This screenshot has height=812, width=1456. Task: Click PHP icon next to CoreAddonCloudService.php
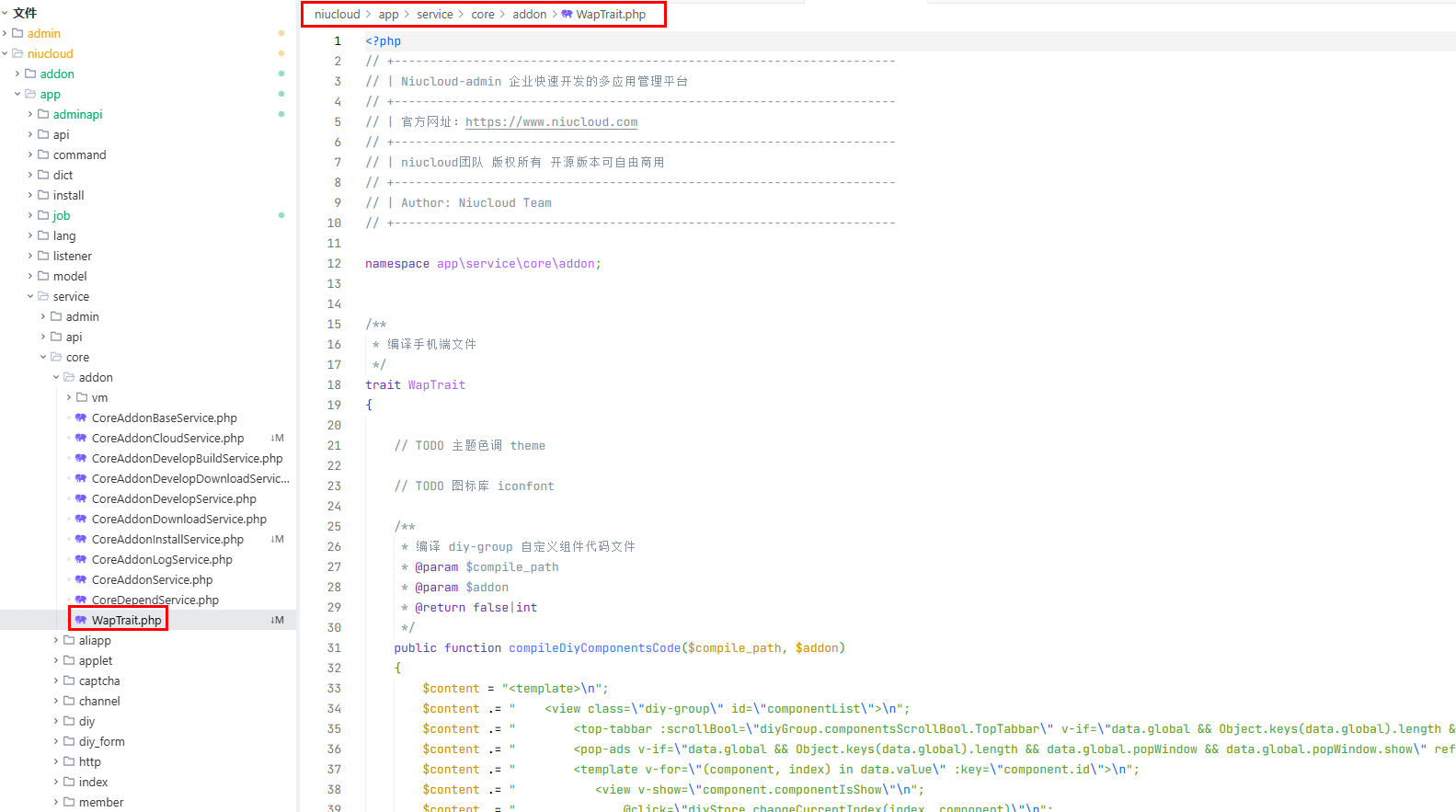[x=81, y=439]
